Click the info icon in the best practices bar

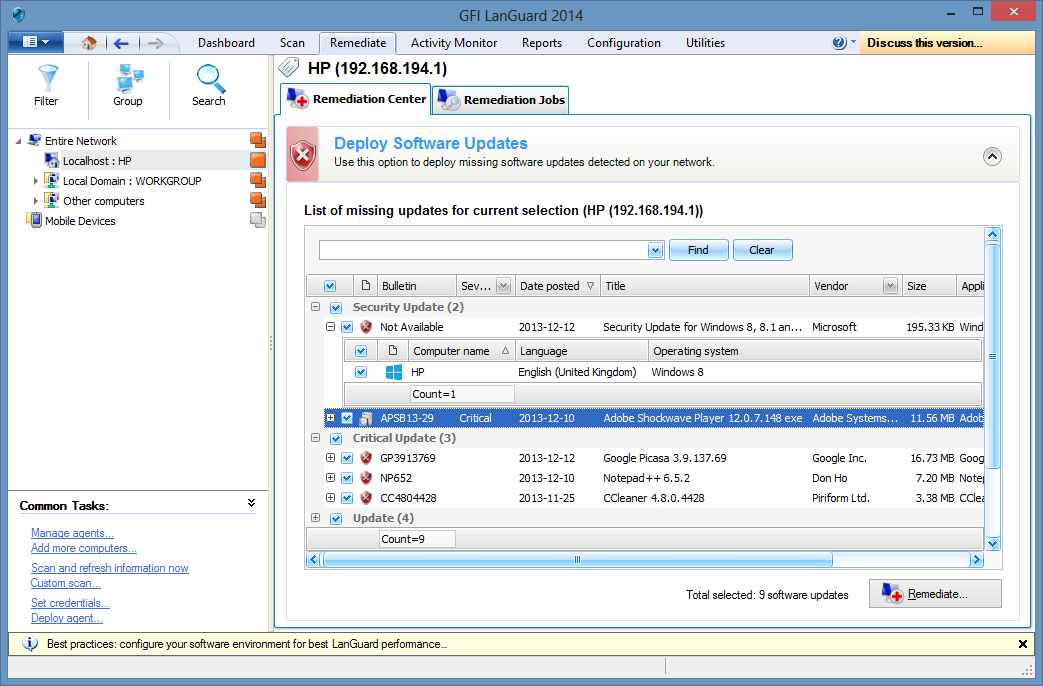(30, 643)
